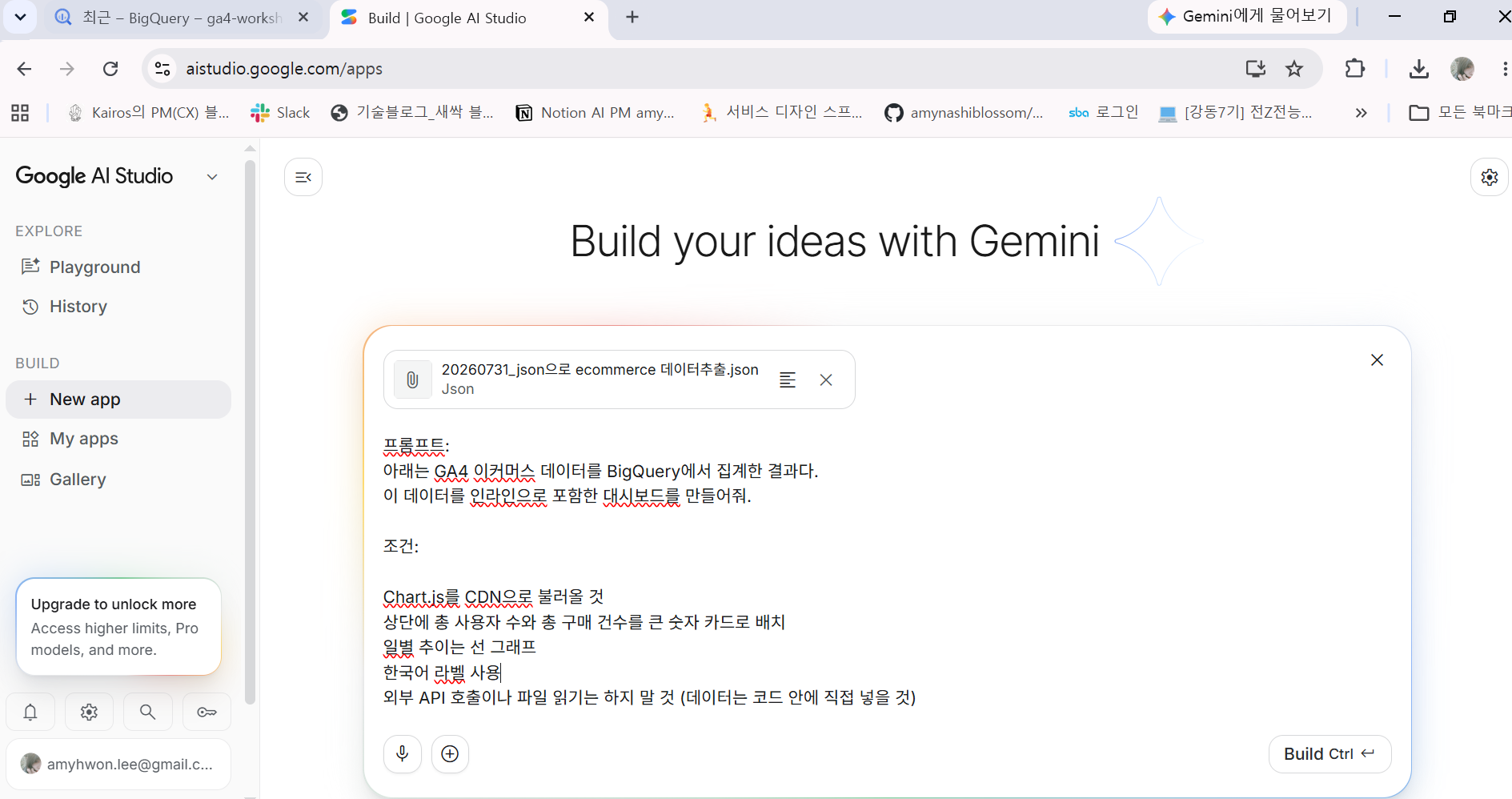Click the Upgrade to unlock more card
This screenshot has height=799, width=1512.
(x=118, y=627)
